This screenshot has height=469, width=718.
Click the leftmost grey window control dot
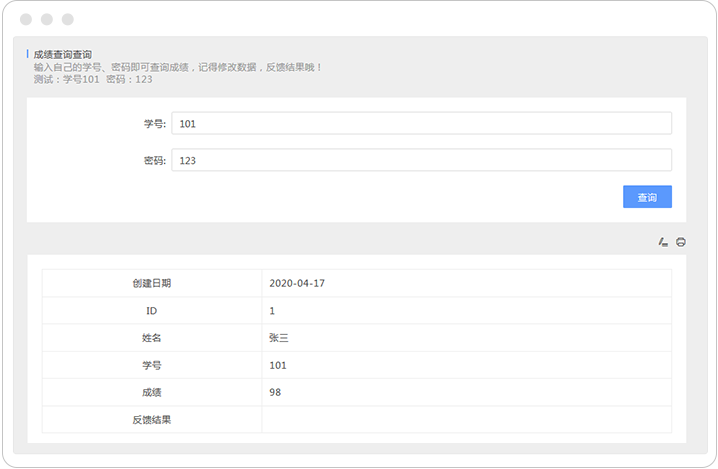[x=25, y=19]
